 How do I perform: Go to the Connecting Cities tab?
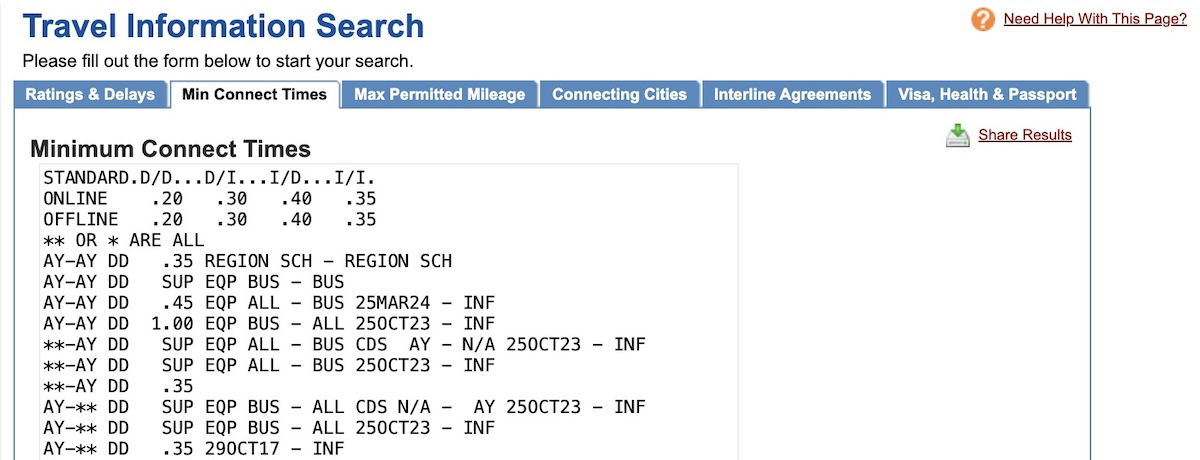[619, 94]
